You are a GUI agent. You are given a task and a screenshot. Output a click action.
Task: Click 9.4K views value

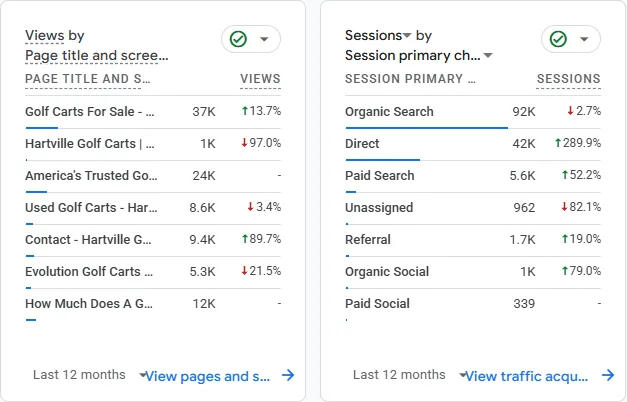point(202,240)
